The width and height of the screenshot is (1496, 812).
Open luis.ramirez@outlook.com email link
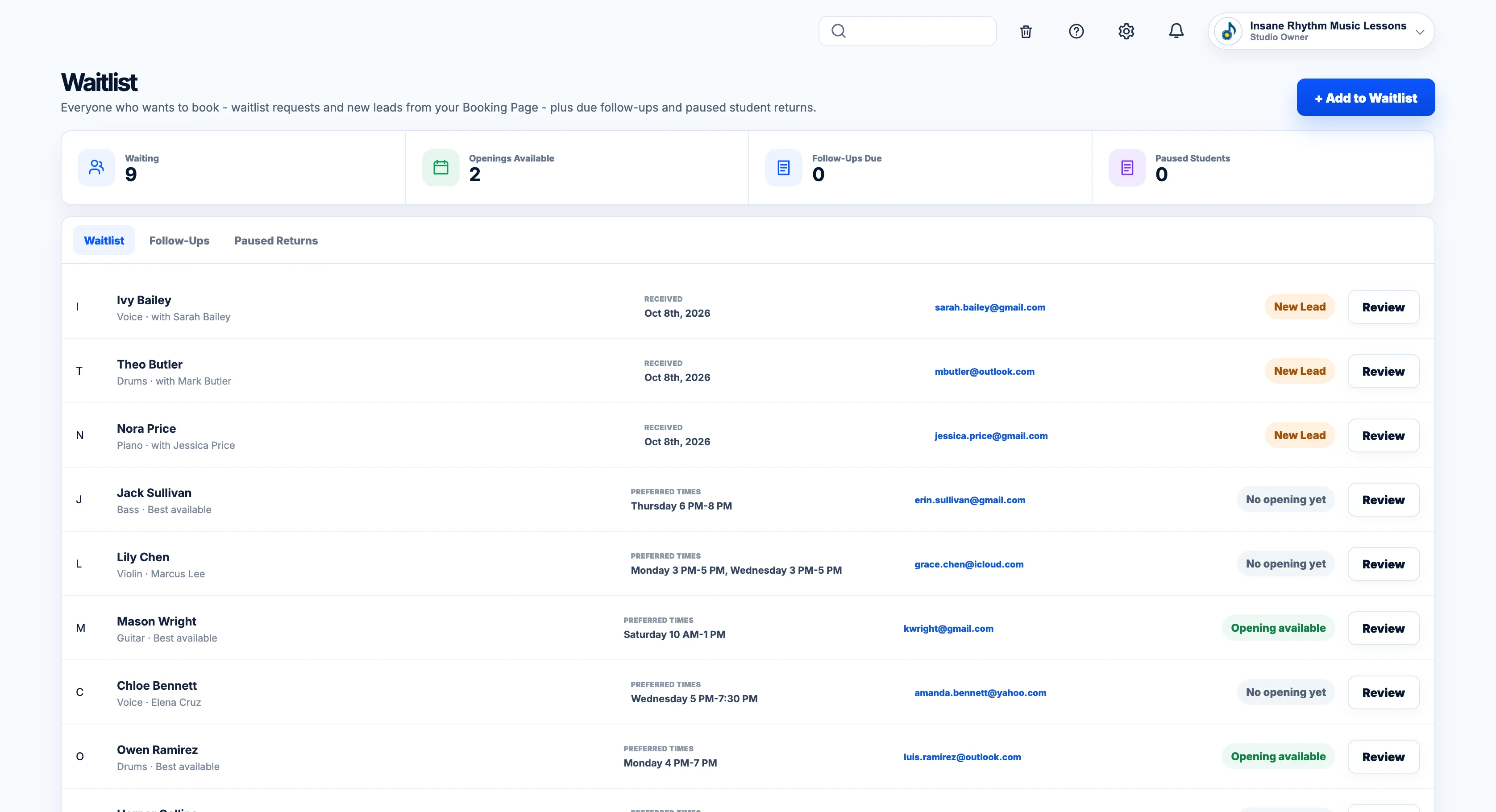pyautogui.click(x=962, y=757)
